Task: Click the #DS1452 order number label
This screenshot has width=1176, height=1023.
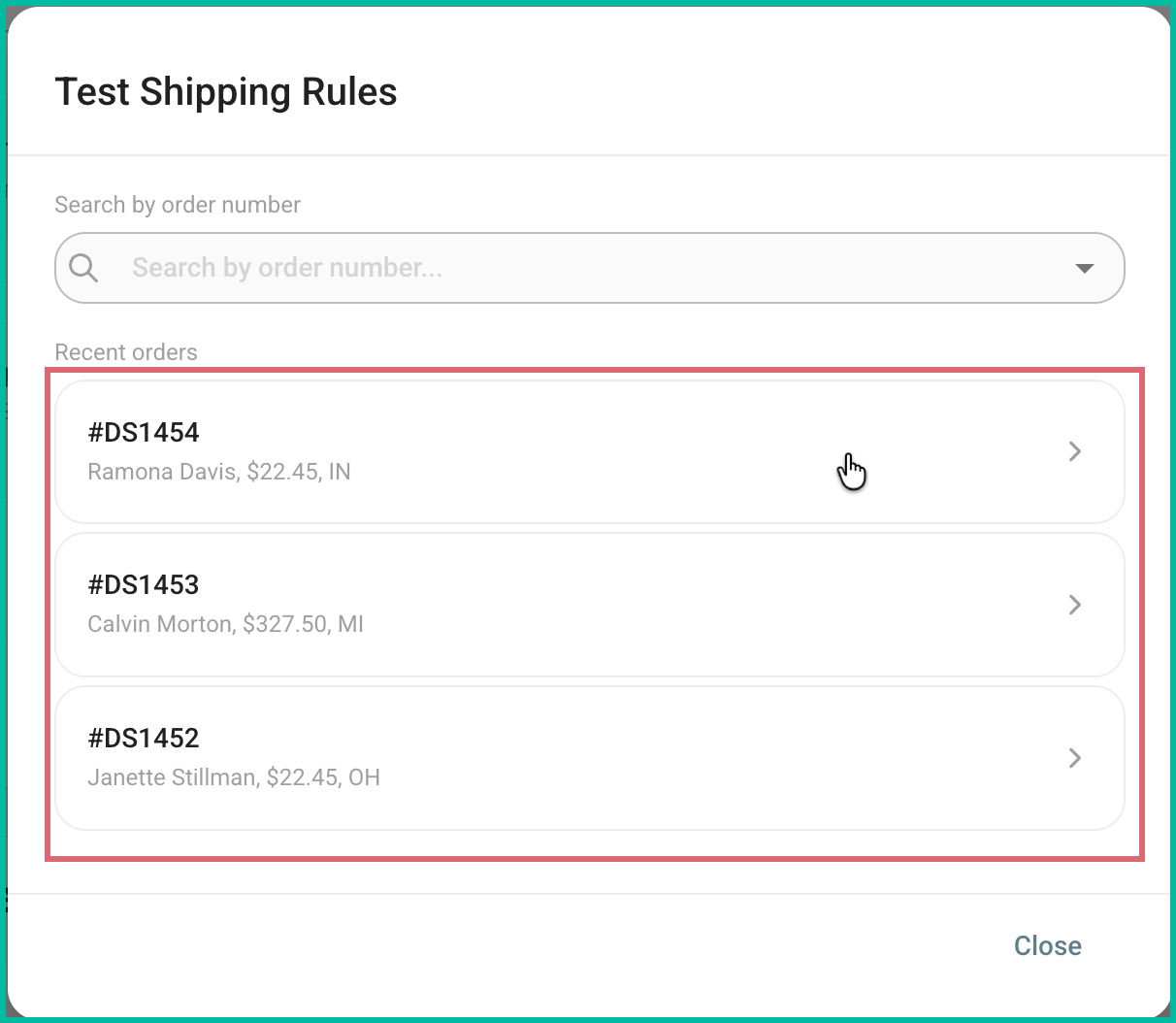Action: (x=143, y=738)
